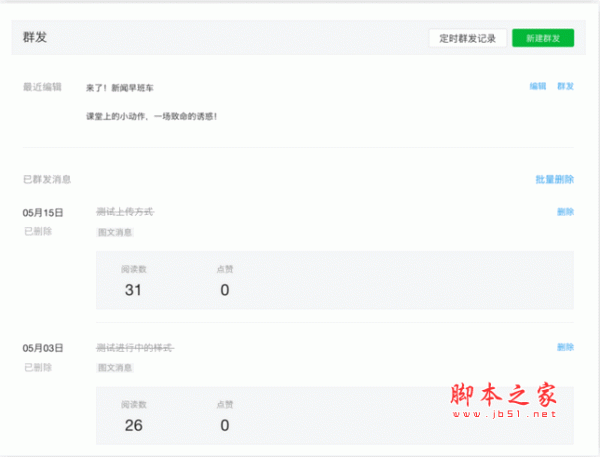This screenshot has height=457, width=600.
Task: Click 点赞 label in 05月15日 stats
Action: pos(225,269)
